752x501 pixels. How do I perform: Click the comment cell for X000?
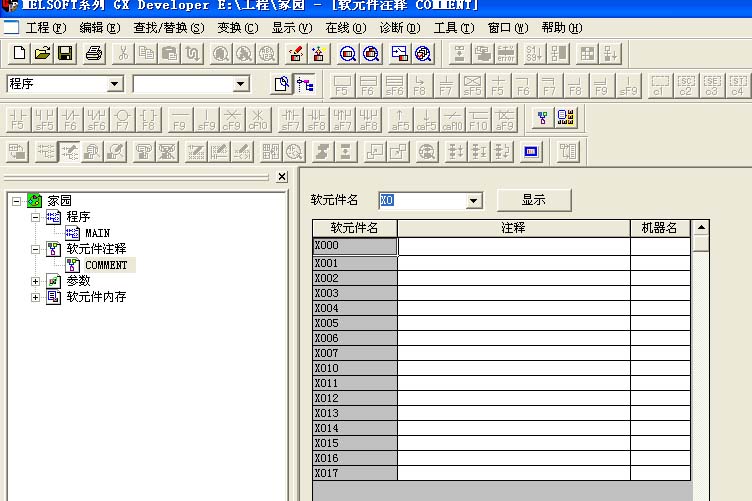tap(513, 246)
